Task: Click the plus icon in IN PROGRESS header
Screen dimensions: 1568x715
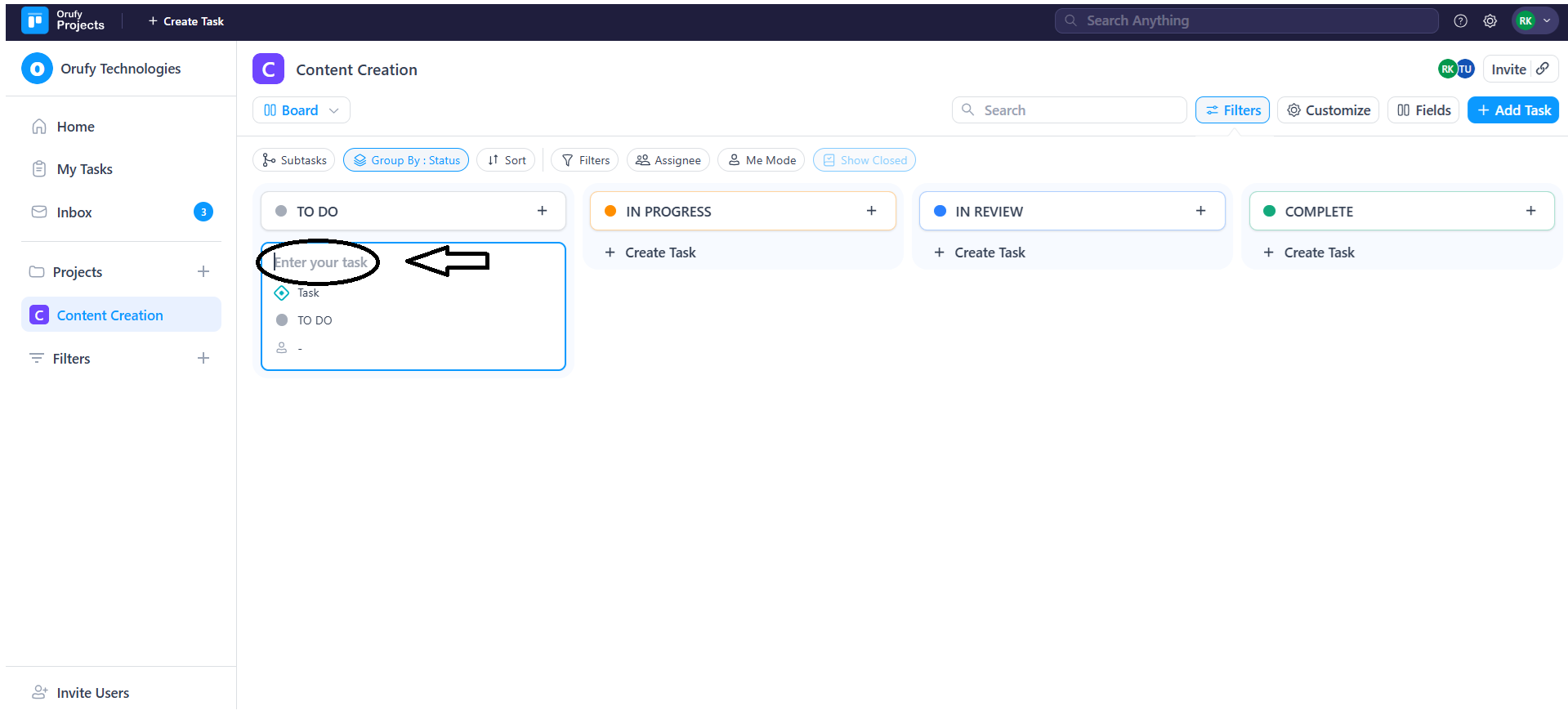Action: pos(871,211)
